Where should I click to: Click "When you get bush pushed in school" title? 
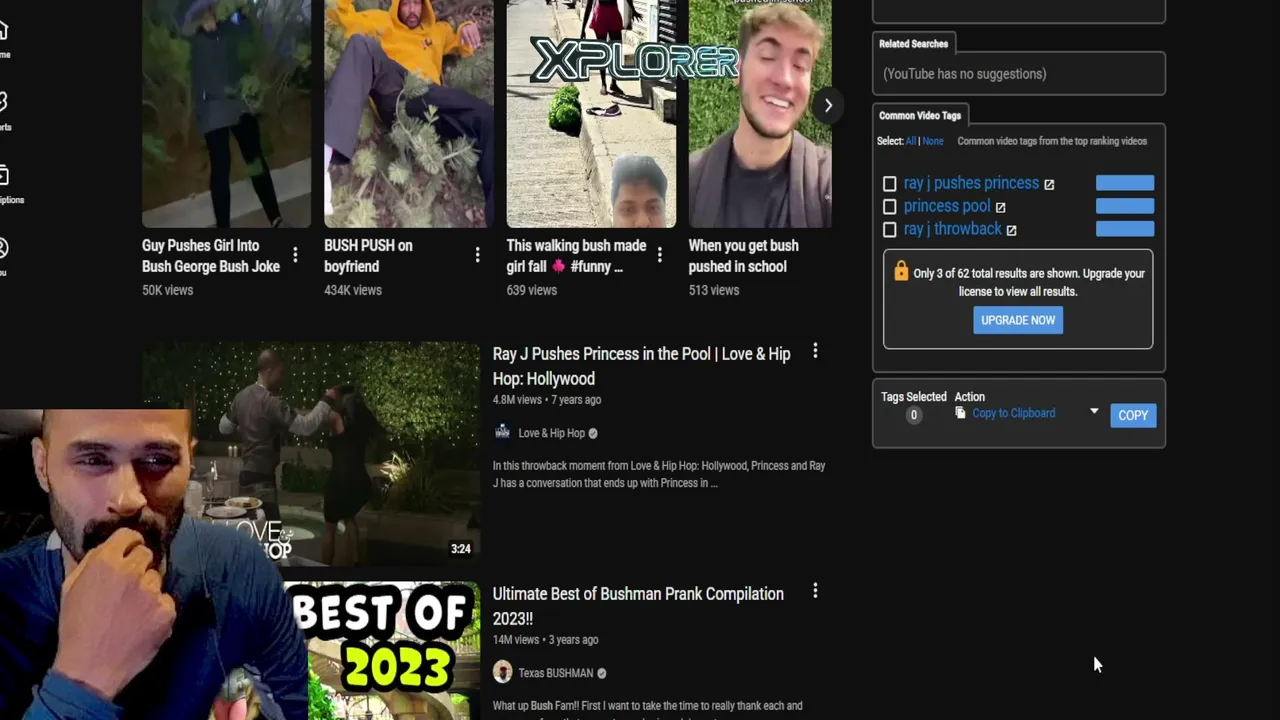click(743, 256)
